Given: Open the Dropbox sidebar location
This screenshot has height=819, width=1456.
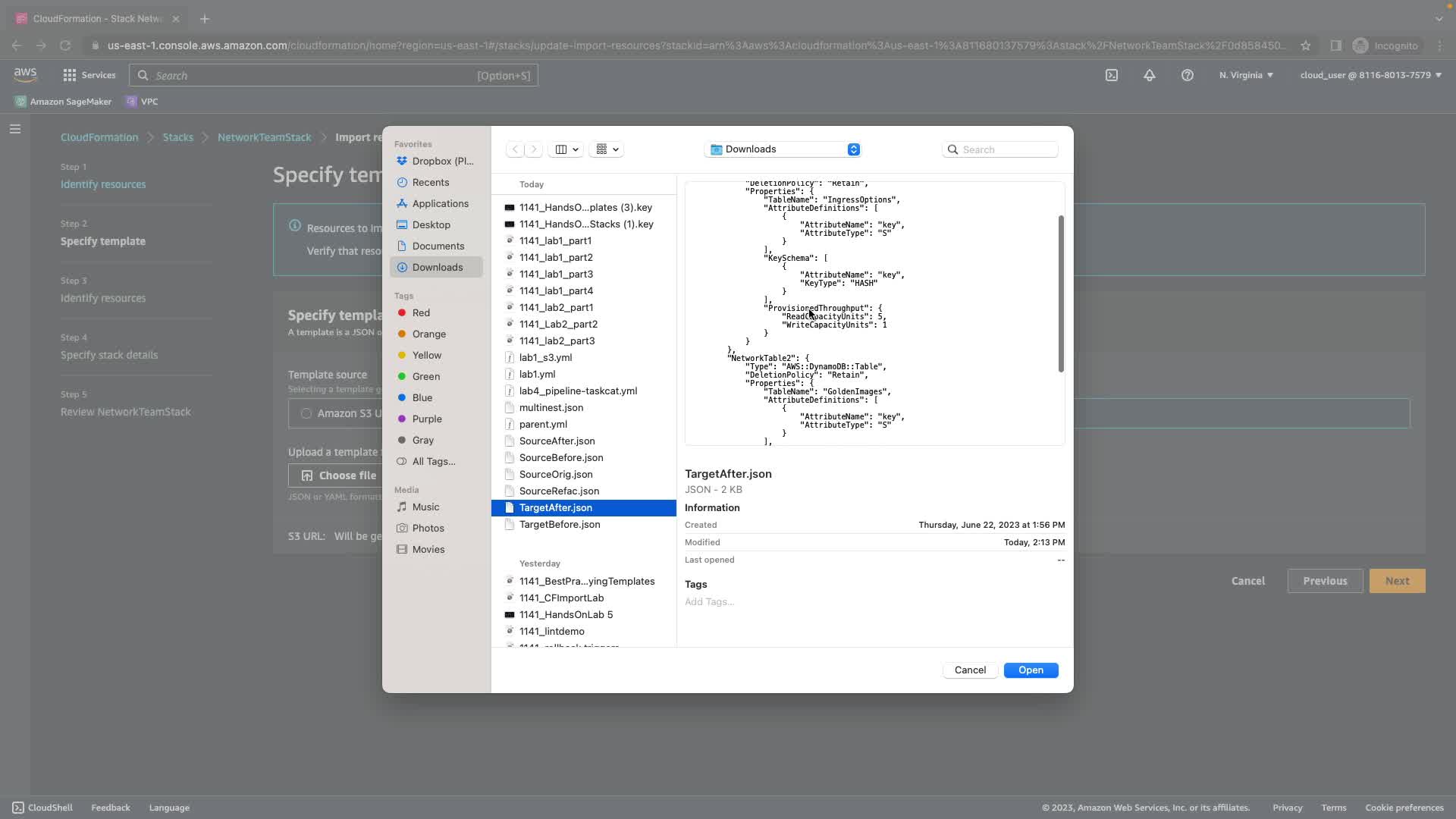Looking at the screenshot, I should point(441,161).
